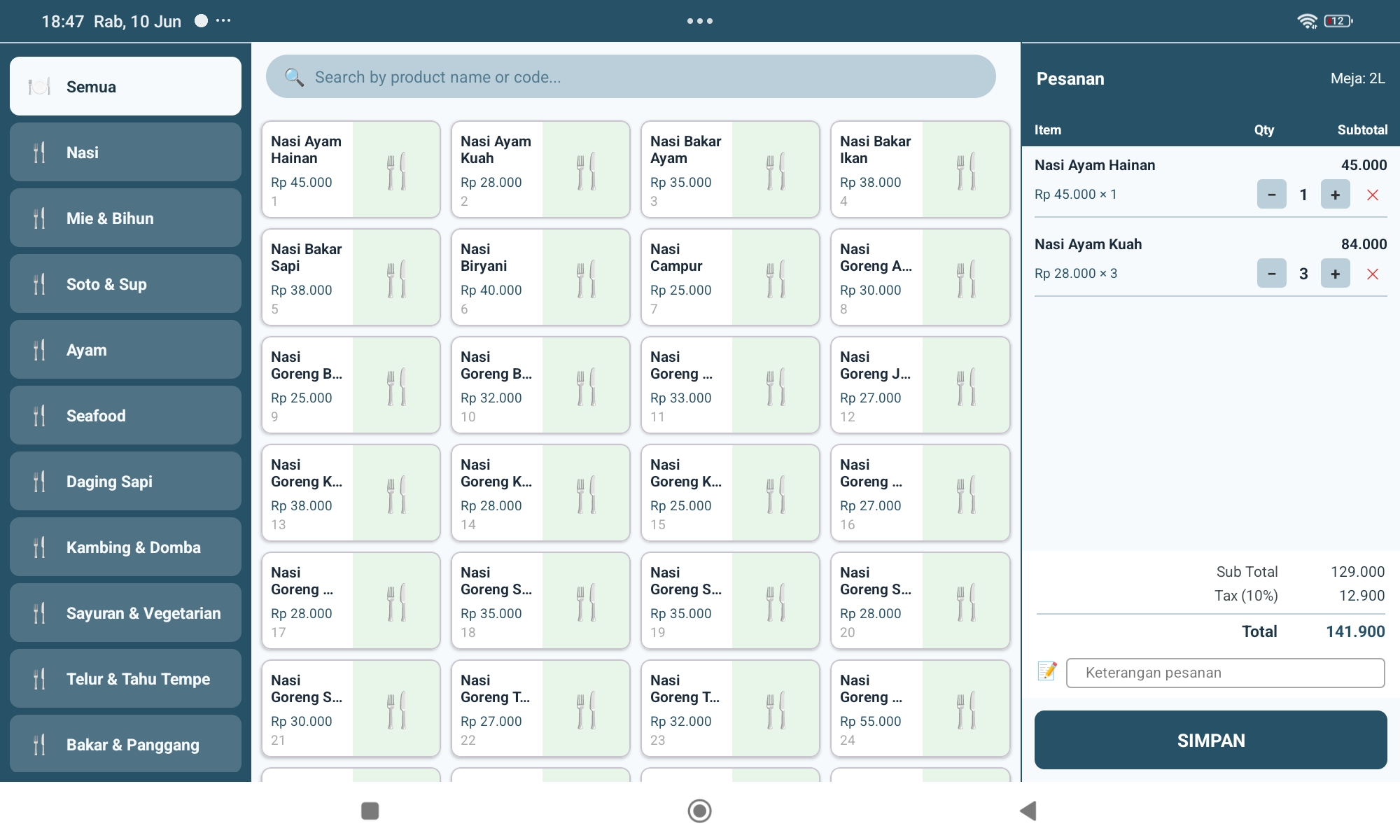Choose the Nasi Campur product card

(x=730, y=277)
